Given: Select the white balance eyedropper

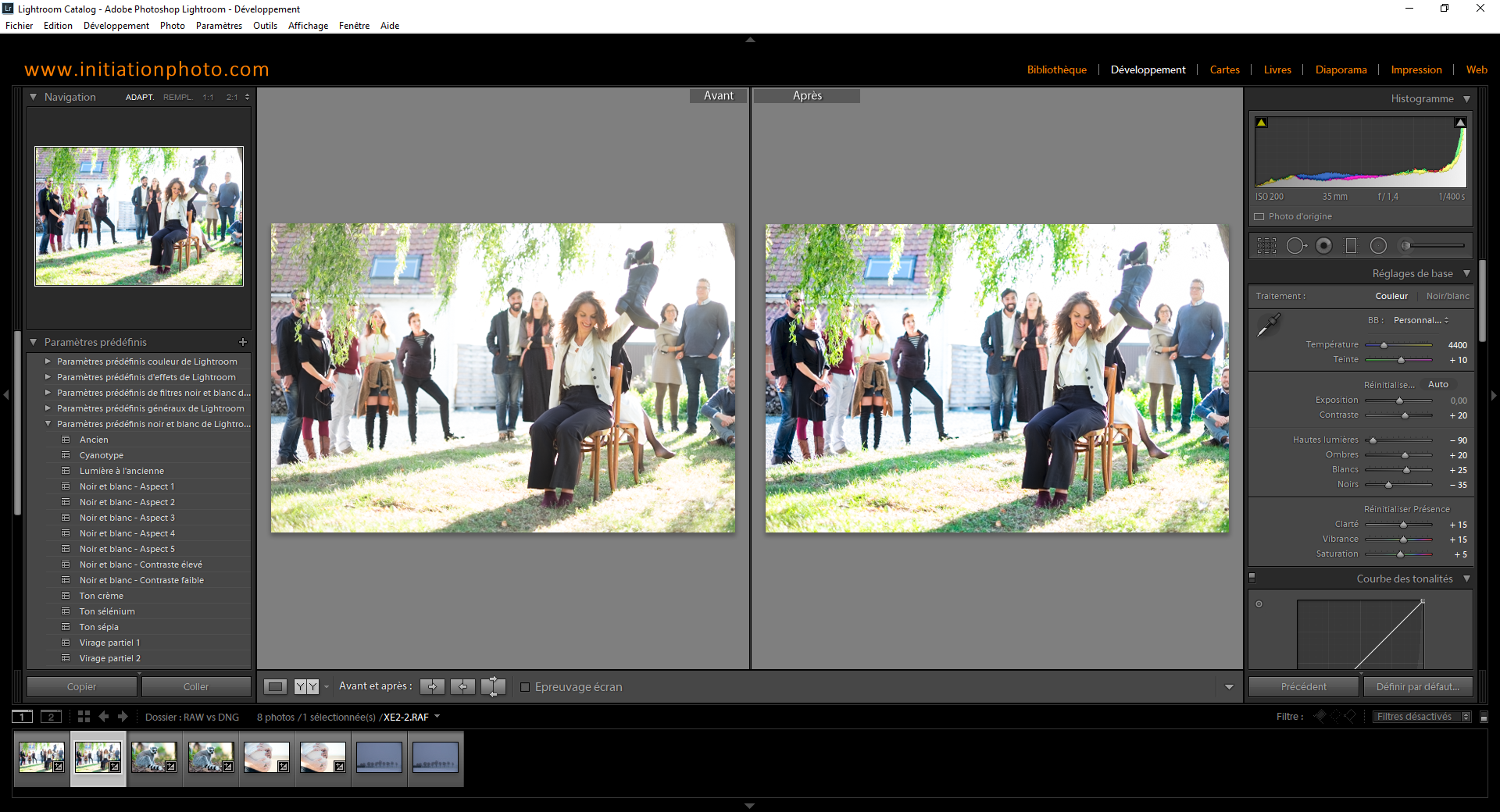Looking at the screenshot, I should pyautogui.click(x=1268, y=325).
